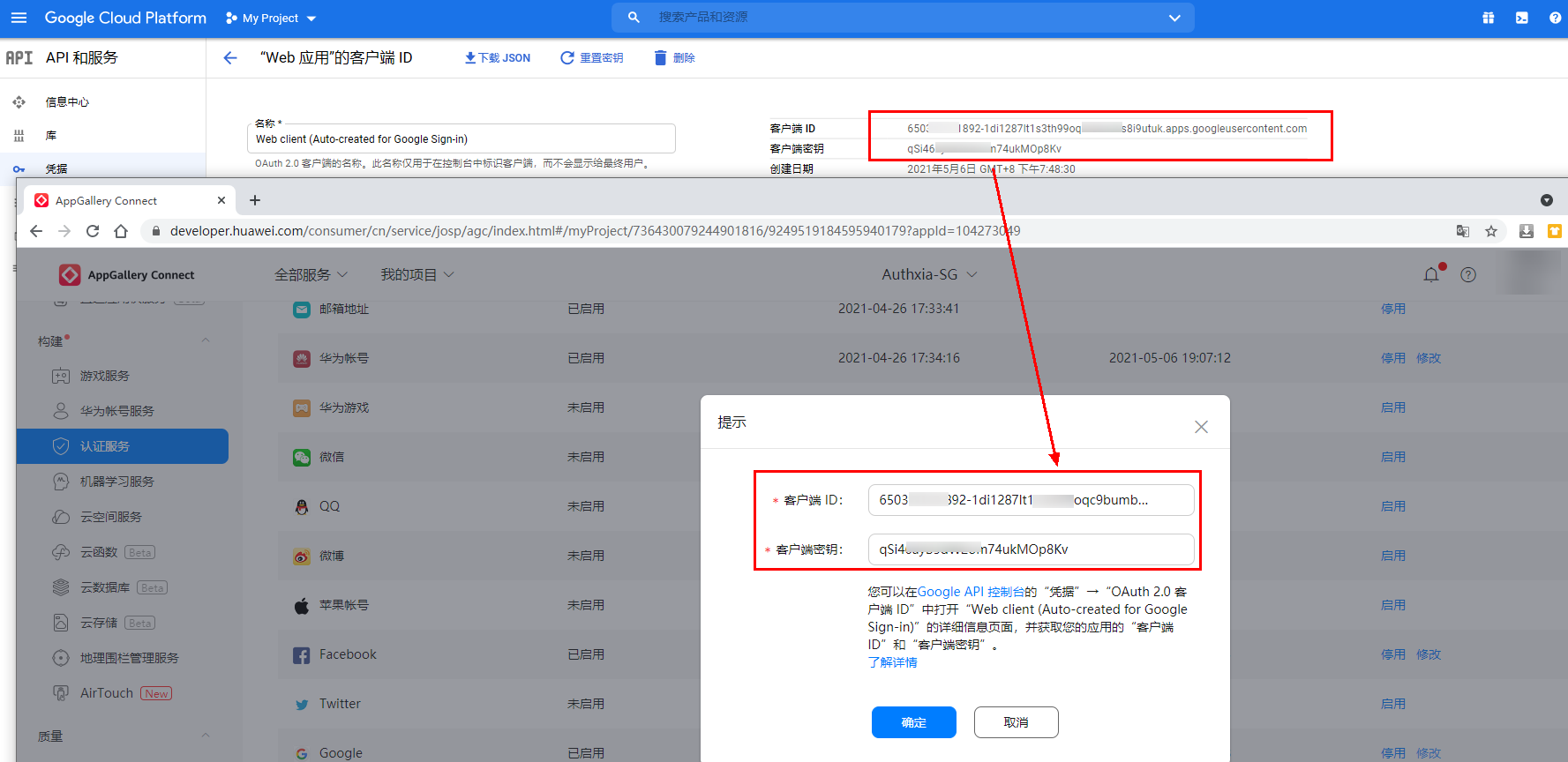Click 删除 delete button with trash icon

[675, 57]
